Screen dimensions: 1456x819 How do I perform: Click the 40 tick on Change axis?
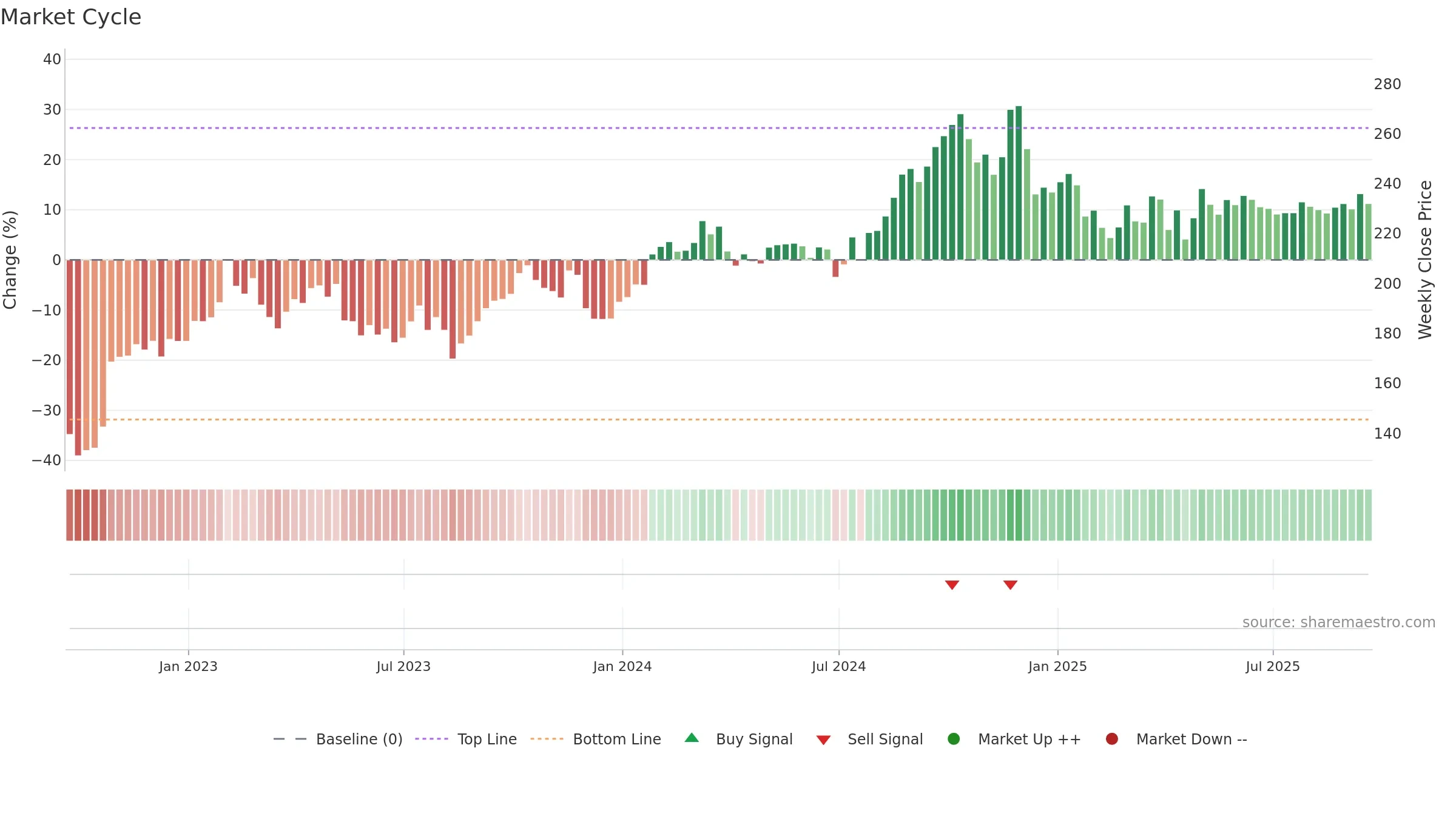(52, 59)
